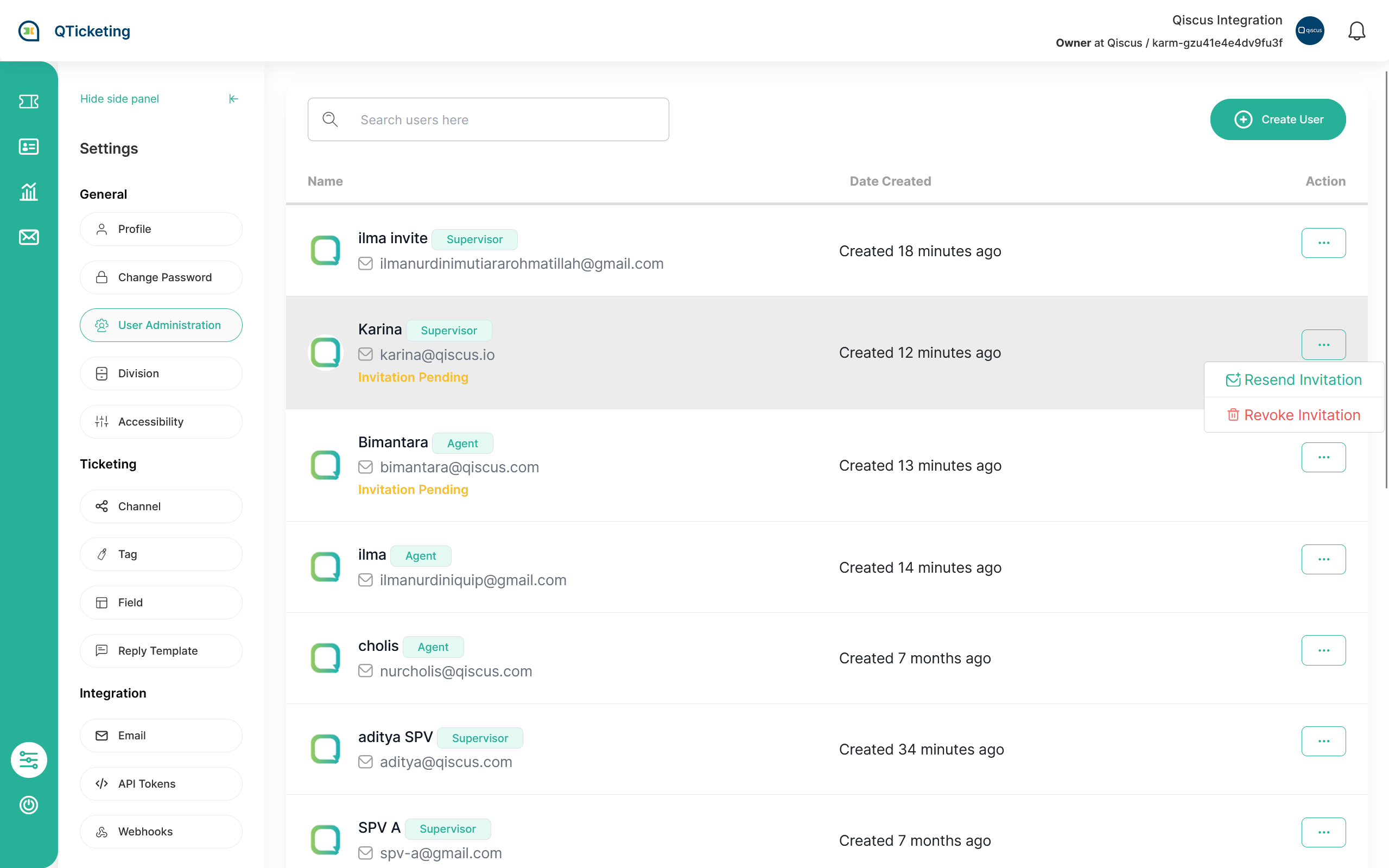Open Reply Template settings
1389x868 pixels.
pos(161,650)
